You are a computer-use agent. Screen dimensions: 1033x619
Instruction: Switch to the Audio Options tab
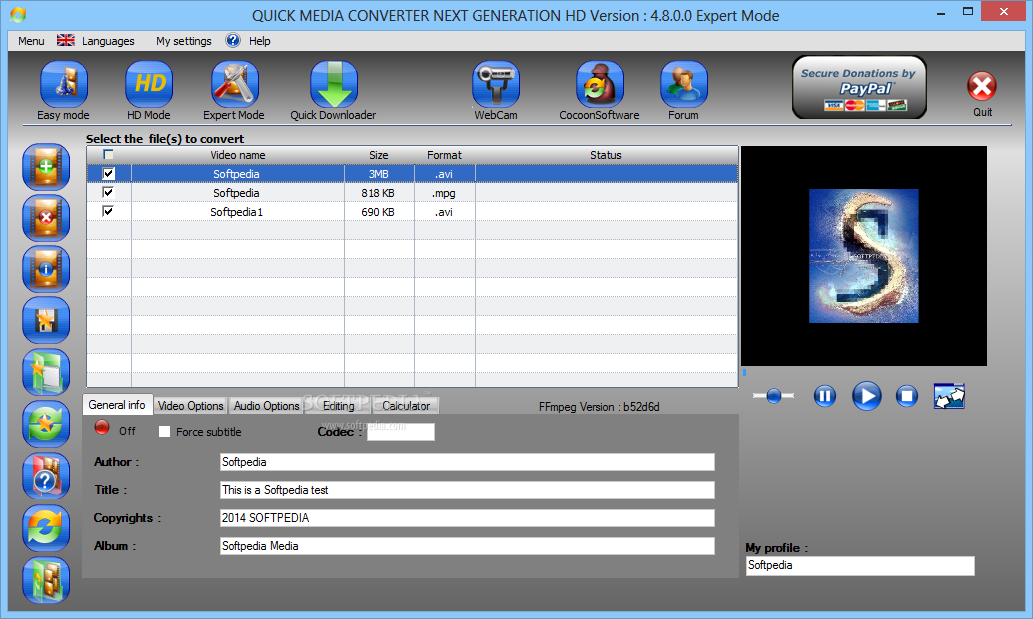266,406
